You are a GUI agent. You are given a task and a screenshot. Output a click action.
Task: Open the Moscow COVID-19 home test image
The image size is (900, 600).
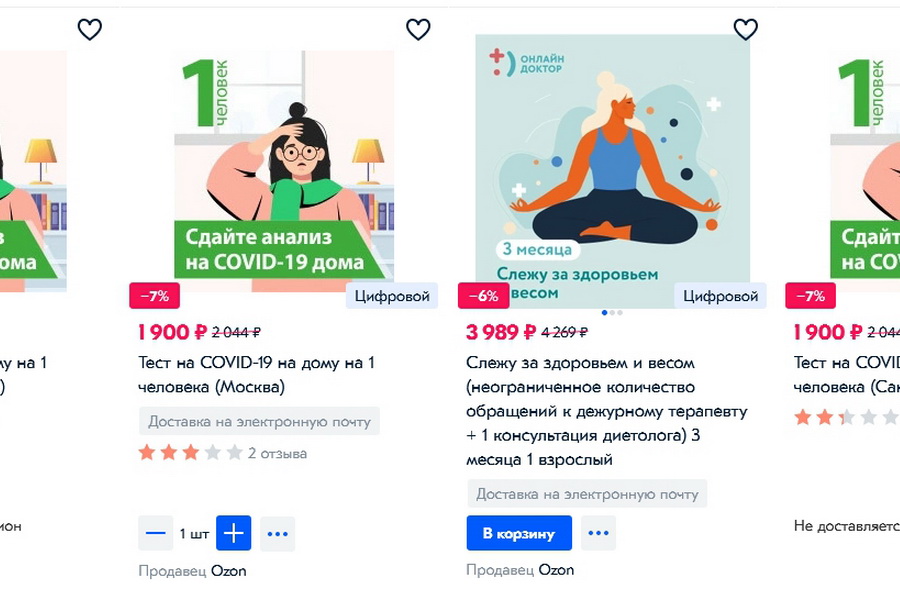(x=284, y=171)
